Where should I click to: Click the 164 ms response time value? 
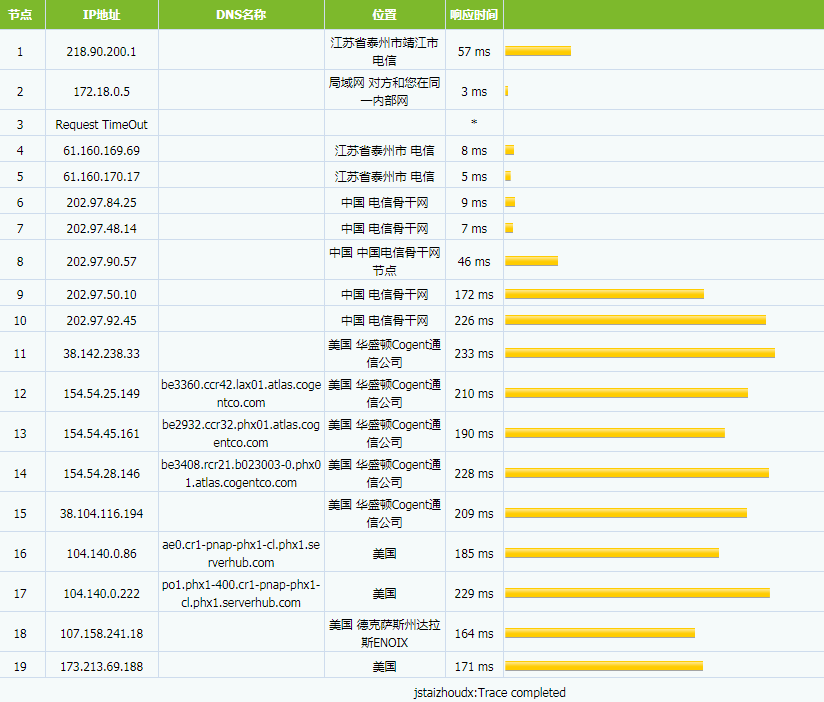(x=474, y=633)
